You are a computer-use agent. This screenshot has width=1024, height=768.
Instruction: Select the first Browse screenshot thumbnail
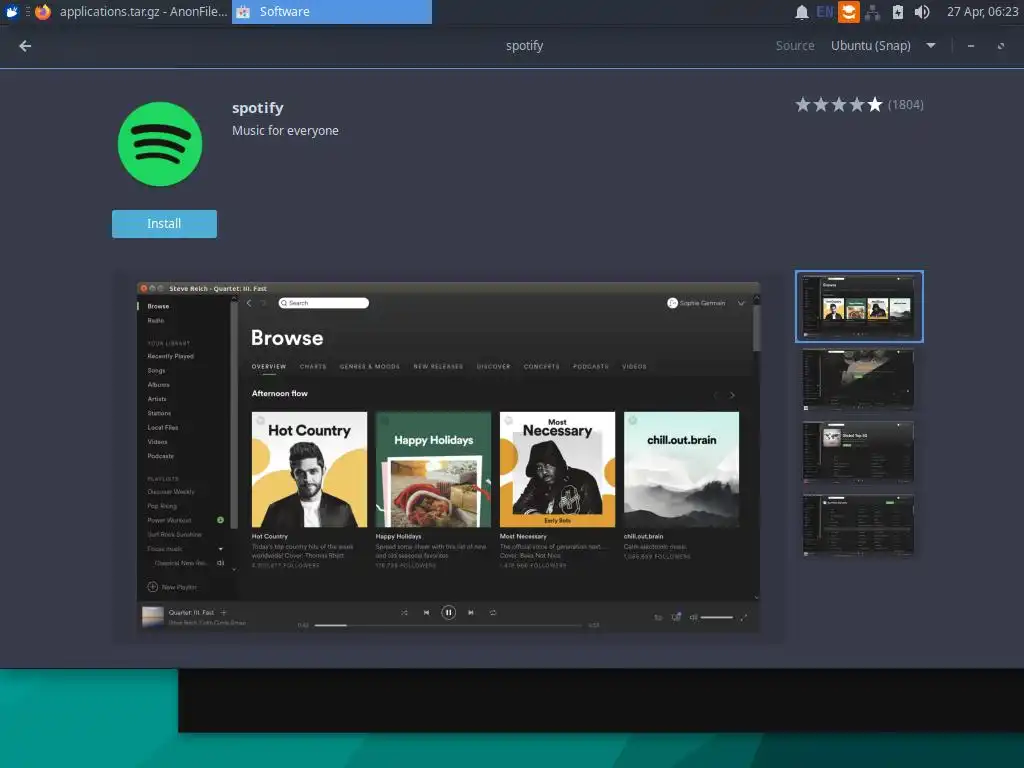click(859, 306)
